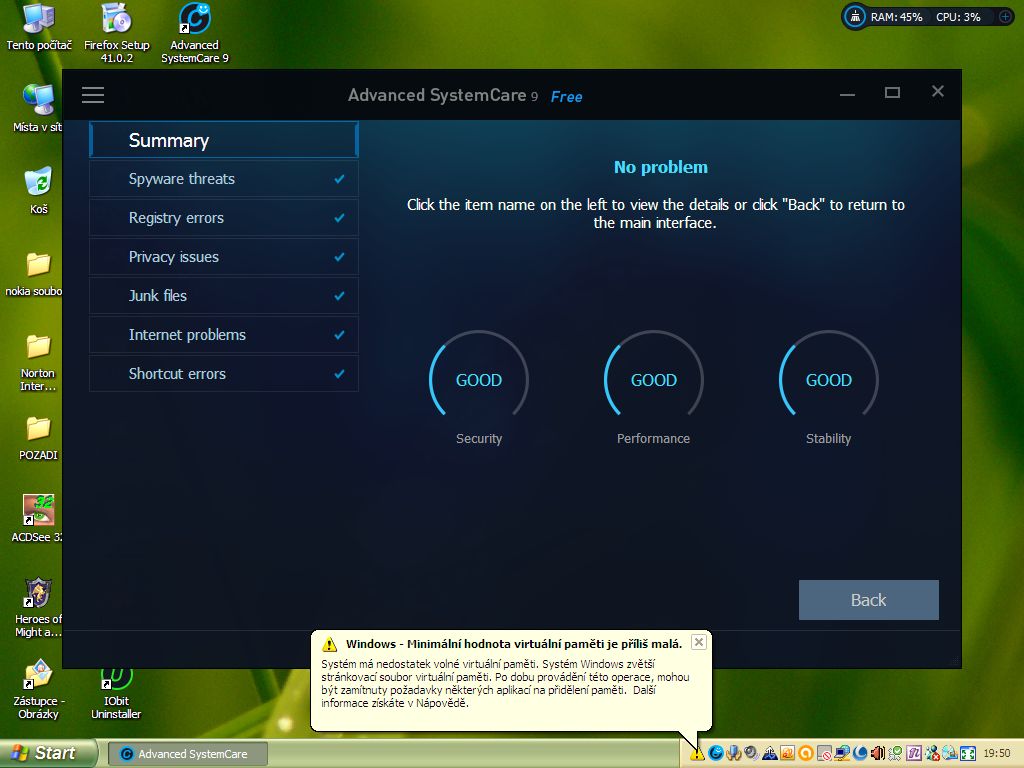1024x768 pixels.
Task: Open the Registry errors item
Action: (224, 218)
